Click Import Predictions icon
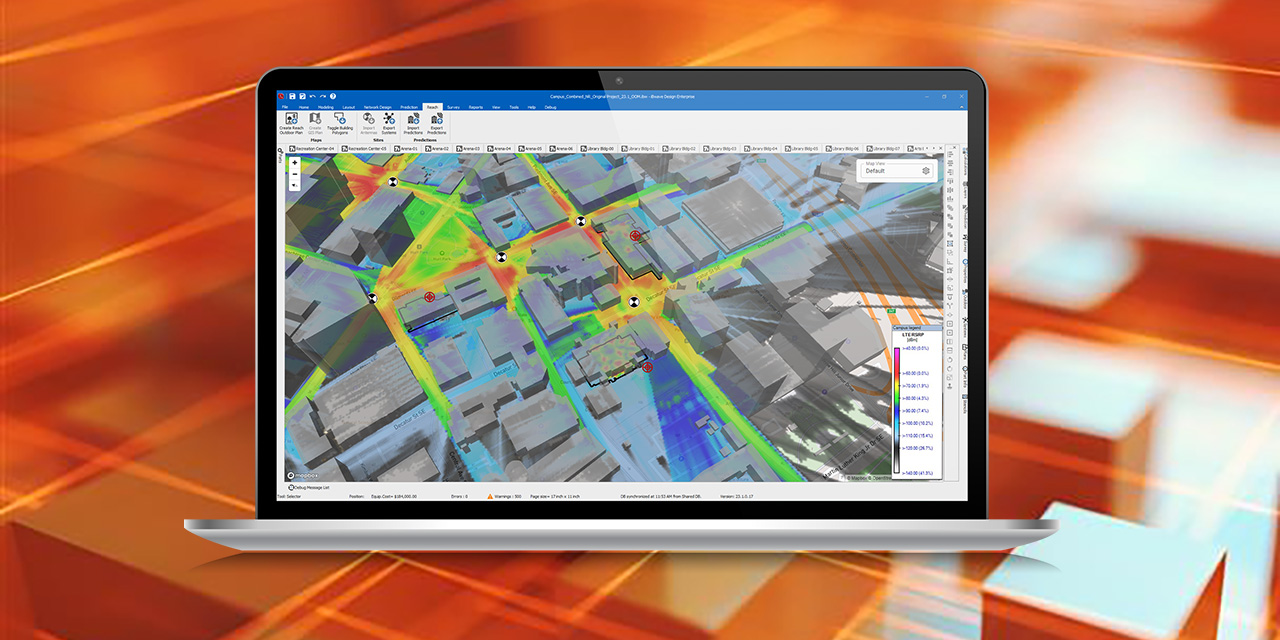The height and width of the screenshot is (640, 1280). [413, 120]
